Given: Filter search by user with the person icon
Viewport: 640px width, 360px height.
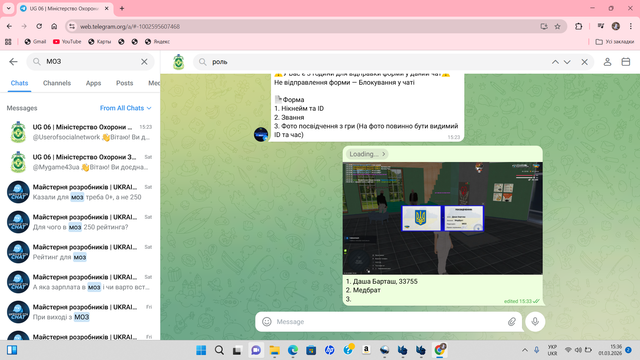Looking at the screenshot, I should [x=607, y=62].
